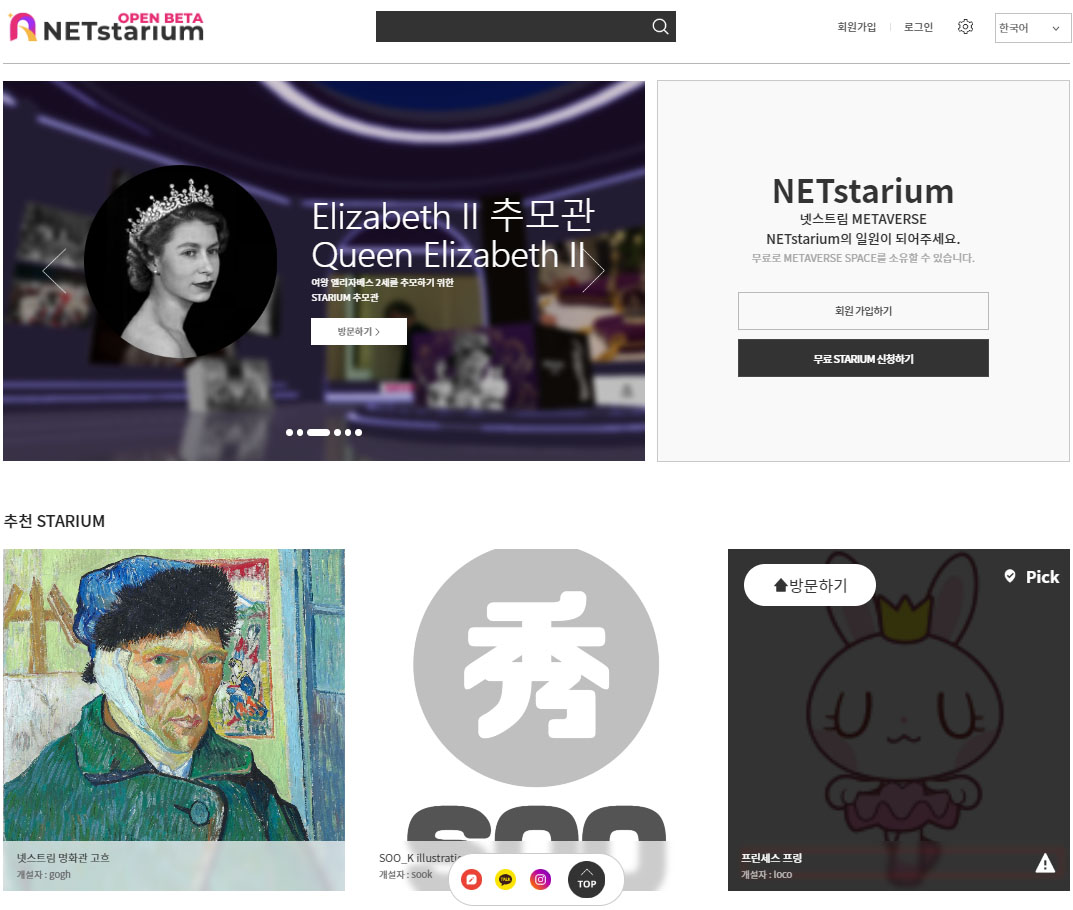Go to the previous banner slide arrow
Screen dimensions: 1073x910
pyautogui.click(x=55, y=270)
